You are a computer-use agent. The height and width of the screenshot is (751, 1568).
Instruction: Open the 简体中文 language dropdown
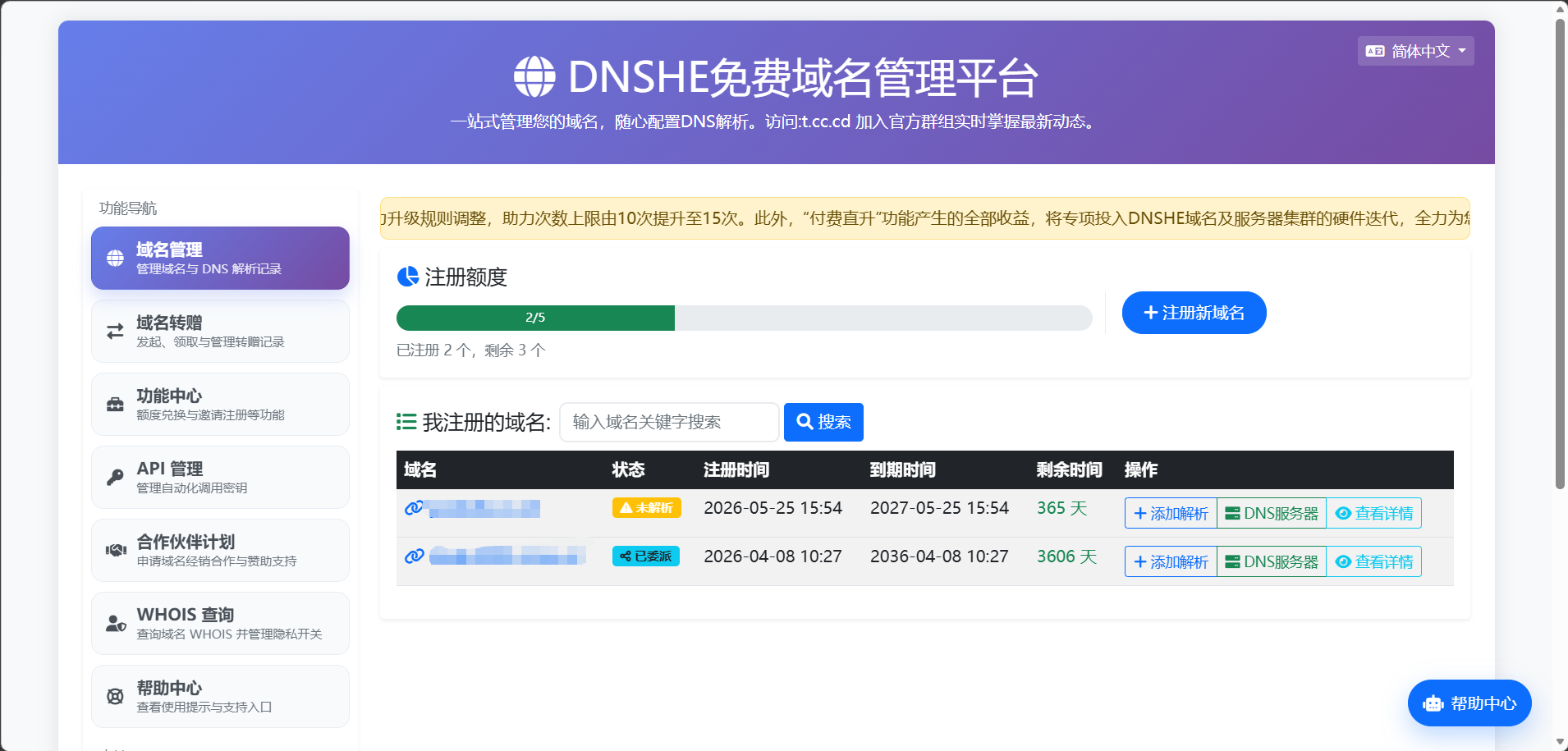pos(1415,51)
